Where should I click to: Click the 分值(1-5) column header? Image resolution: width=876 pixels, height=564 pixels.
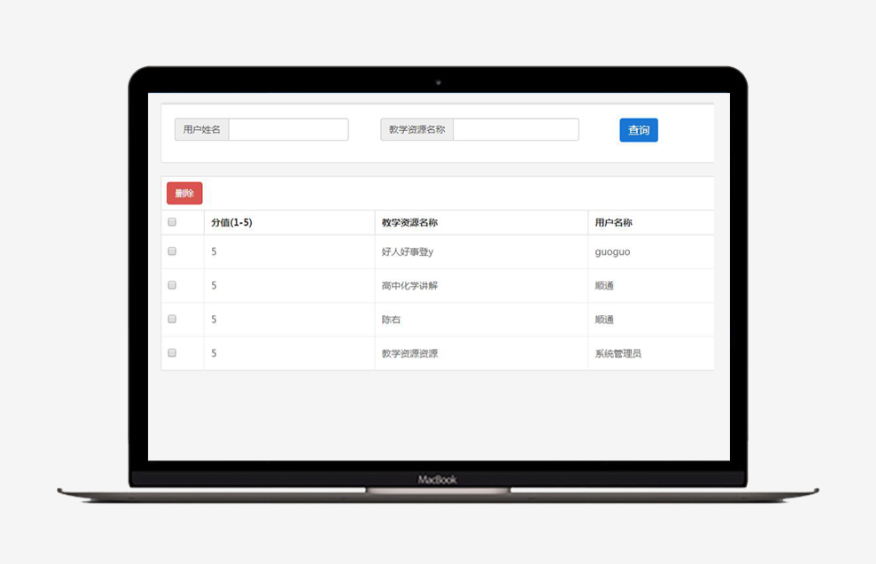(232, 223)
